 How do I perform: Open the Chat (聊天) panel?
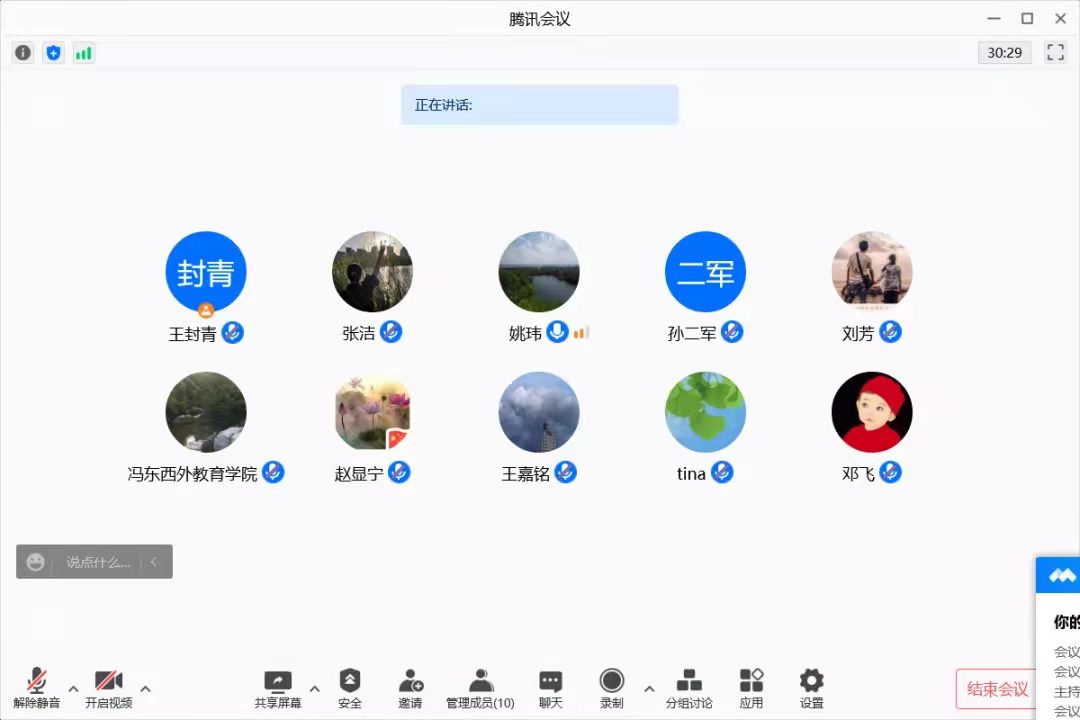[550, 689]
